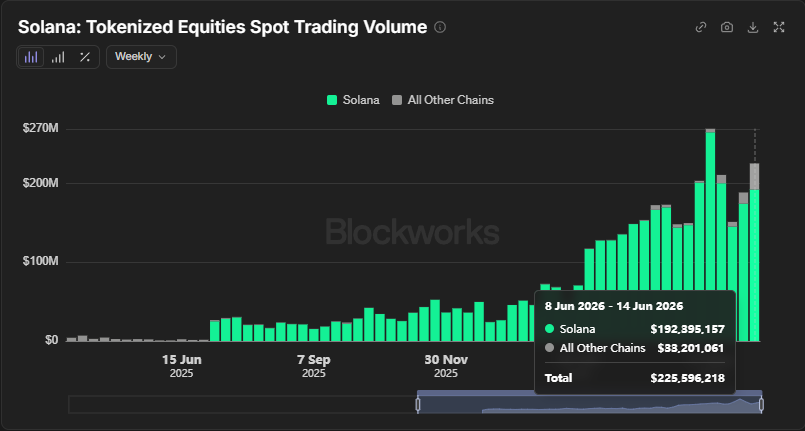This screenshot has width=805, height=431.
Task: Click the info icon beside the title
Action: [440, 27]
